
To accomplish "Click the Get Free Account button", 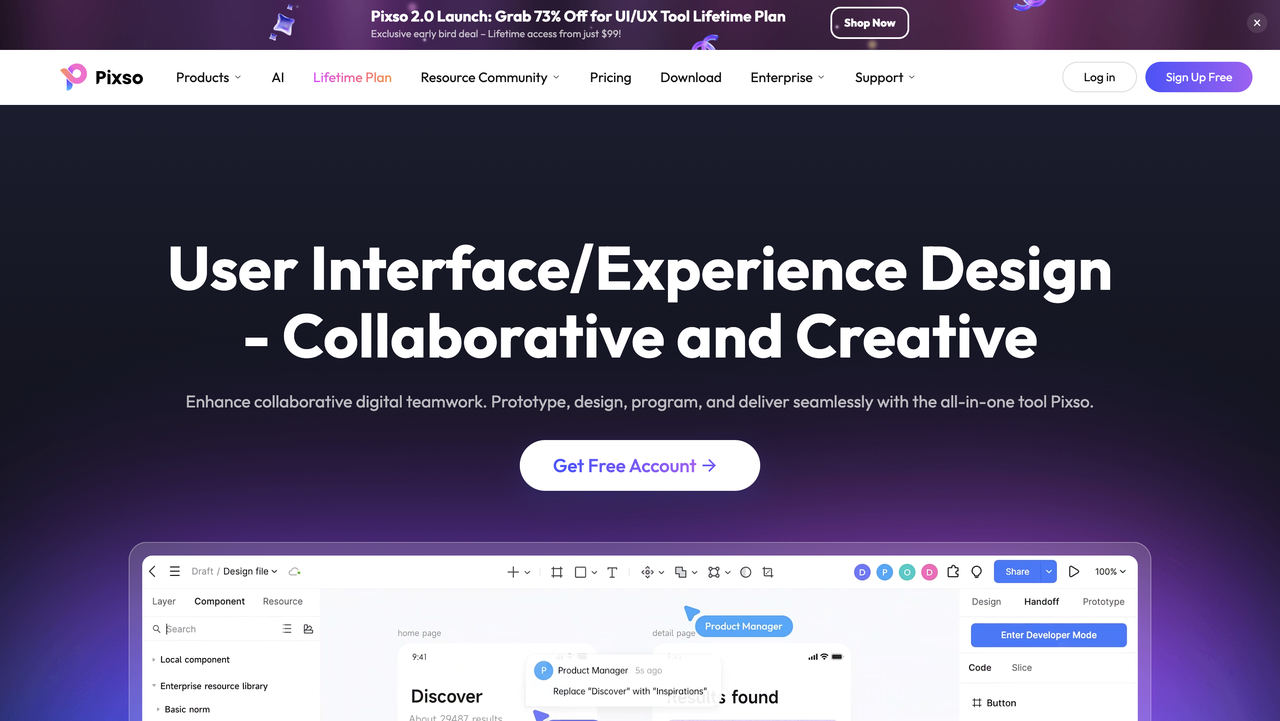I will [640, 465].
